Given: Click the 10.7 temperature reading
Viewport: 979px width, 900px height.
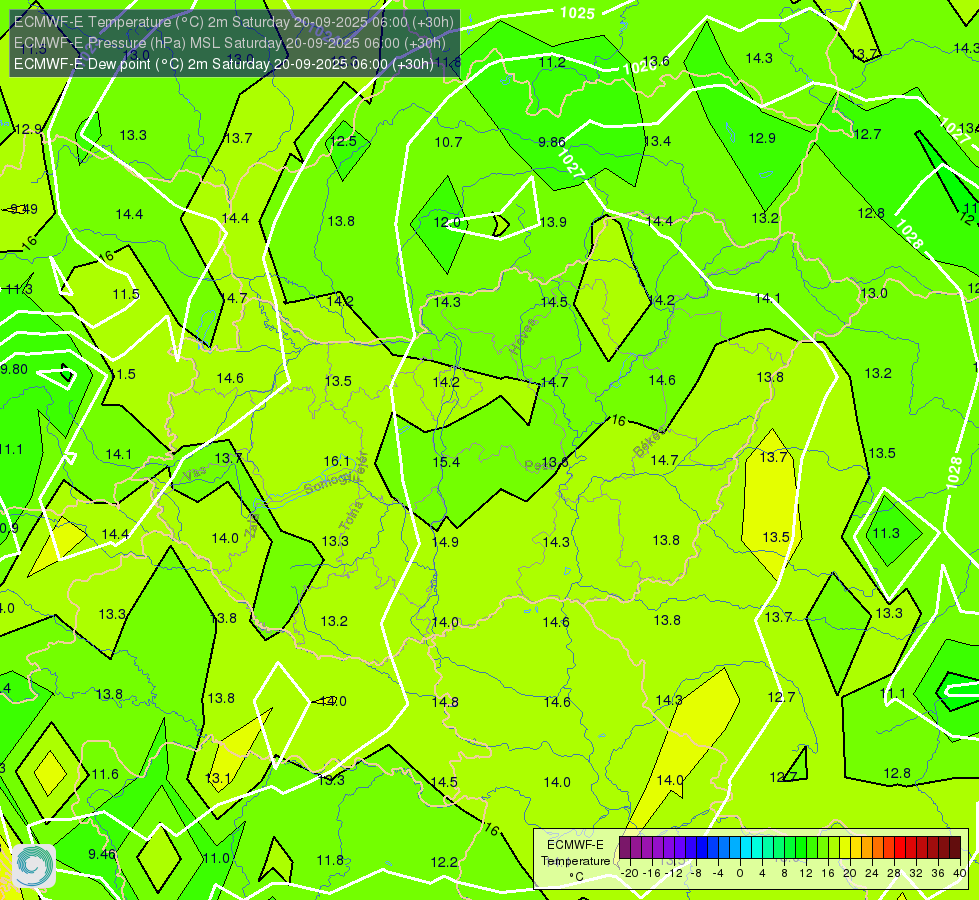Looking at the screenshot, I should pos(448,142).
